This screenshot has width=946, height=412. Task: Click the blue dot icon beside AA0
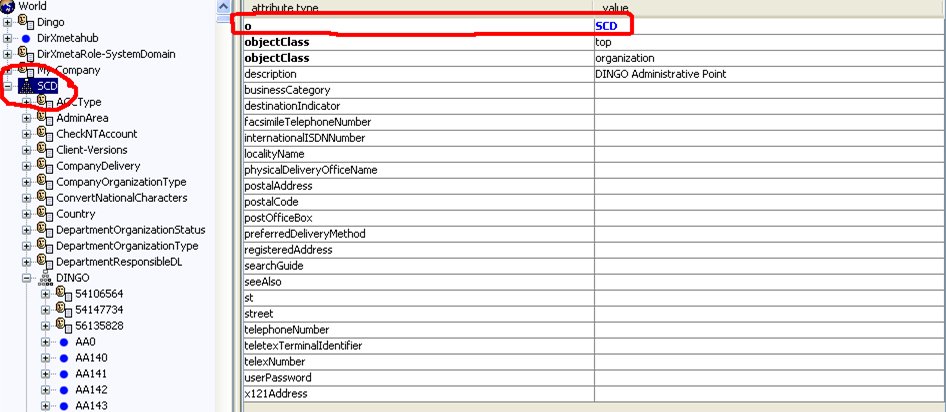[x=63, y=342]
